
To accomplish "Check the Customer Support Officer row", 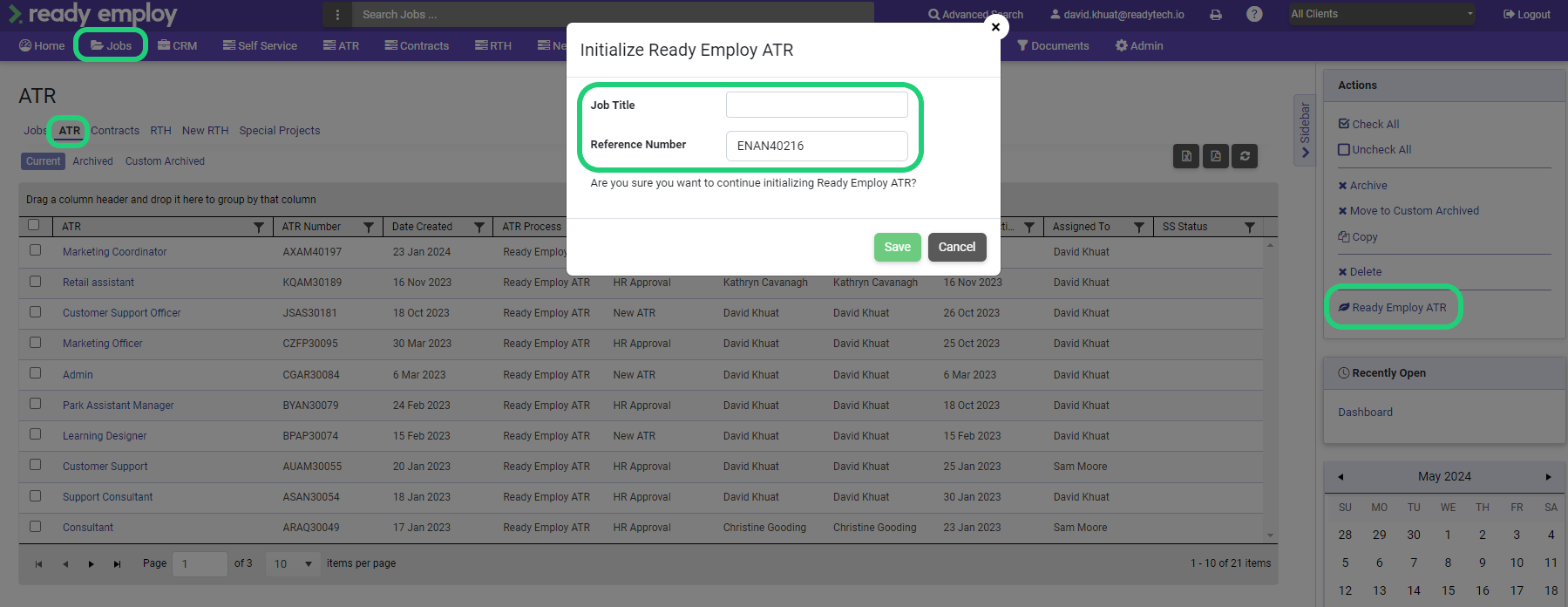I will tap(36, 311).
